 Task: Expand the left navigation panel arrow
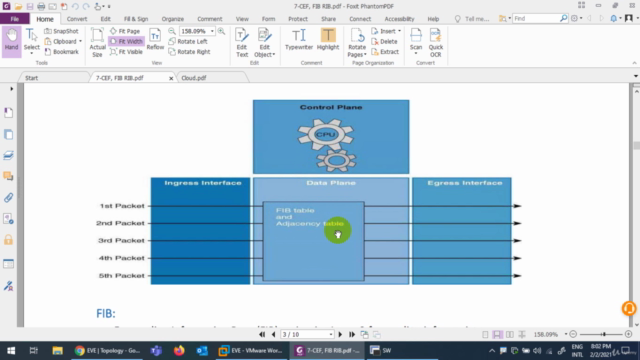[11, 89]
